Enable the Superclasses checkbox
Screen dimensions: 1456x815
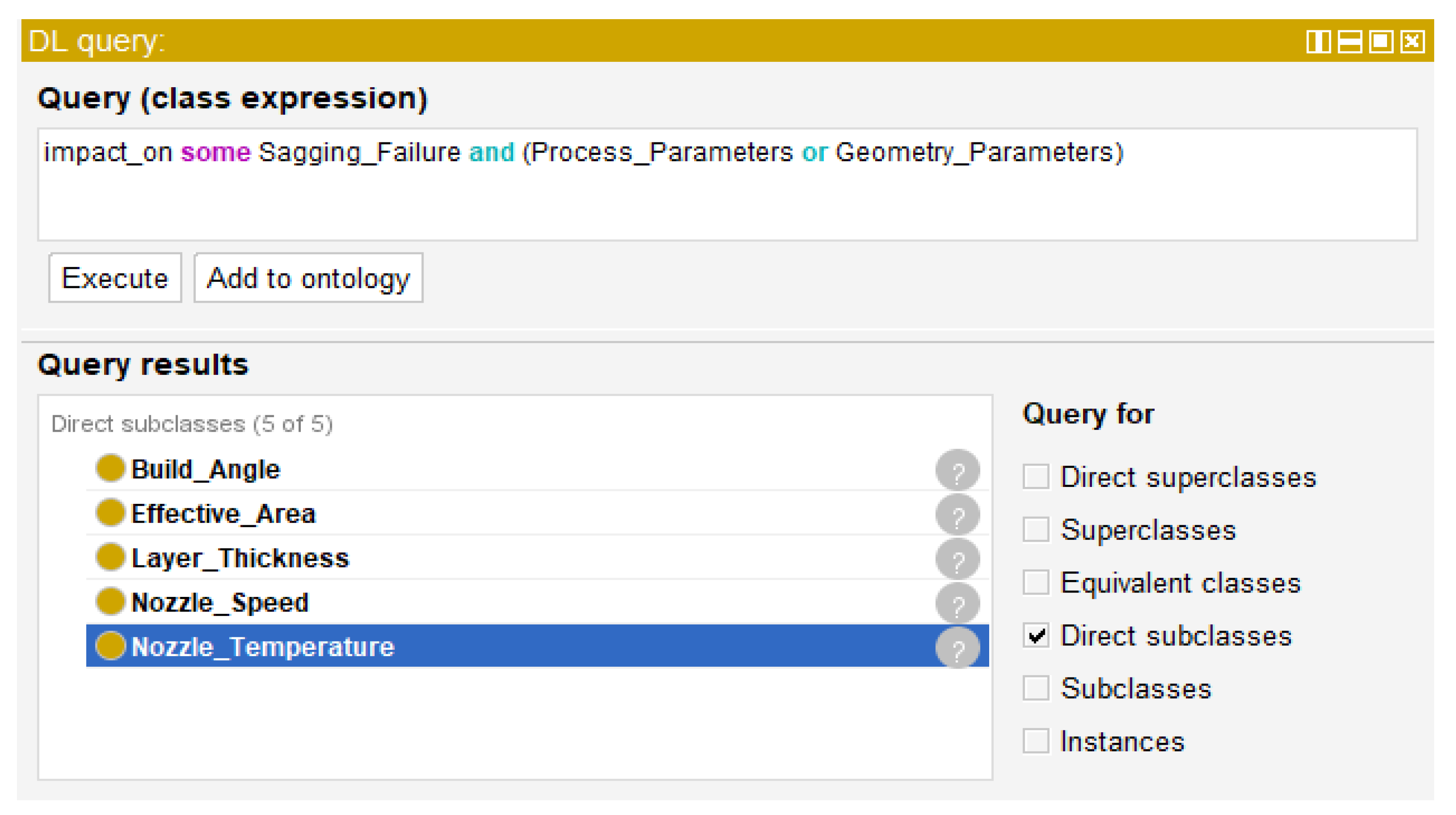point(1036,530)
